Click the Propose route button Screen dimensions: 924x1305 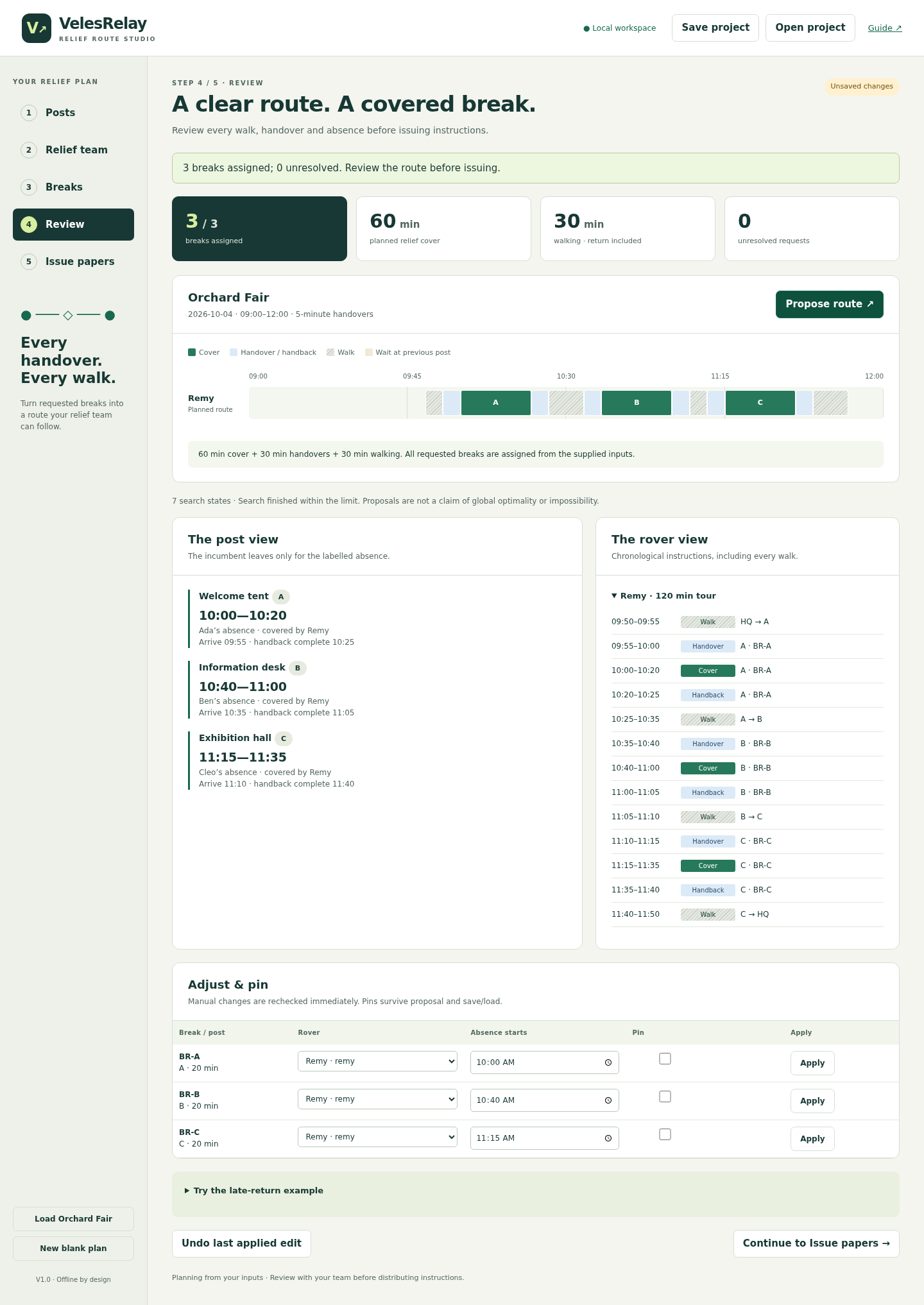830,304
